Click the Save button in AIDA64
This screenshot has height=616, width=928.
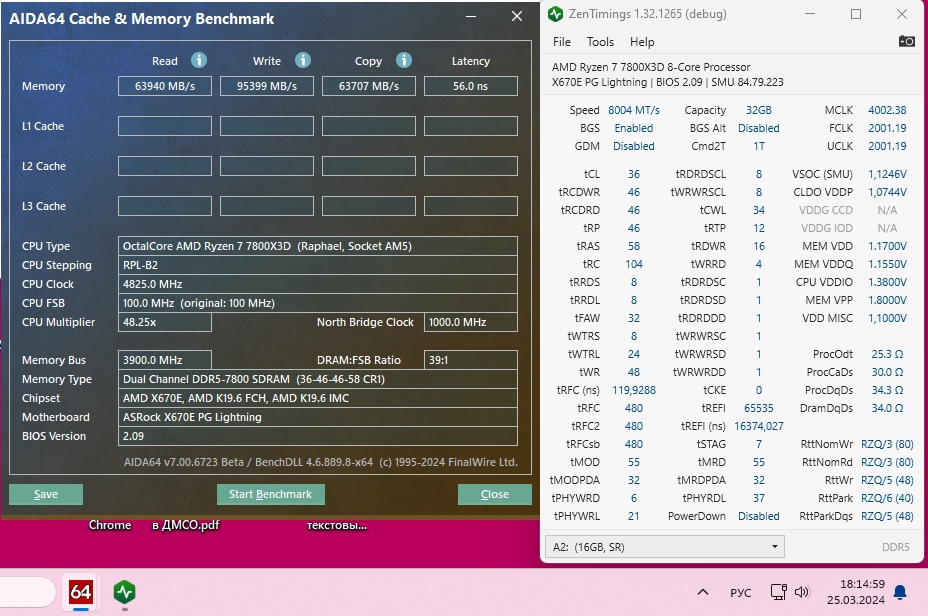(x=46, y=494)
